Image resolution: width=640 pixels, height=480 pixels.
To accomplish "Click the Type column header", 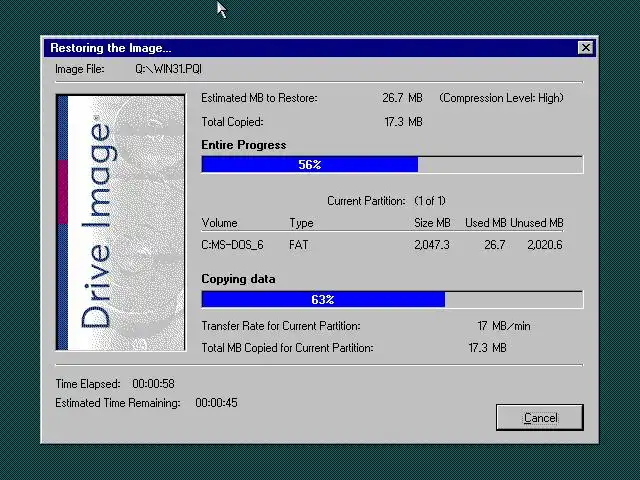I will (301, 223).
